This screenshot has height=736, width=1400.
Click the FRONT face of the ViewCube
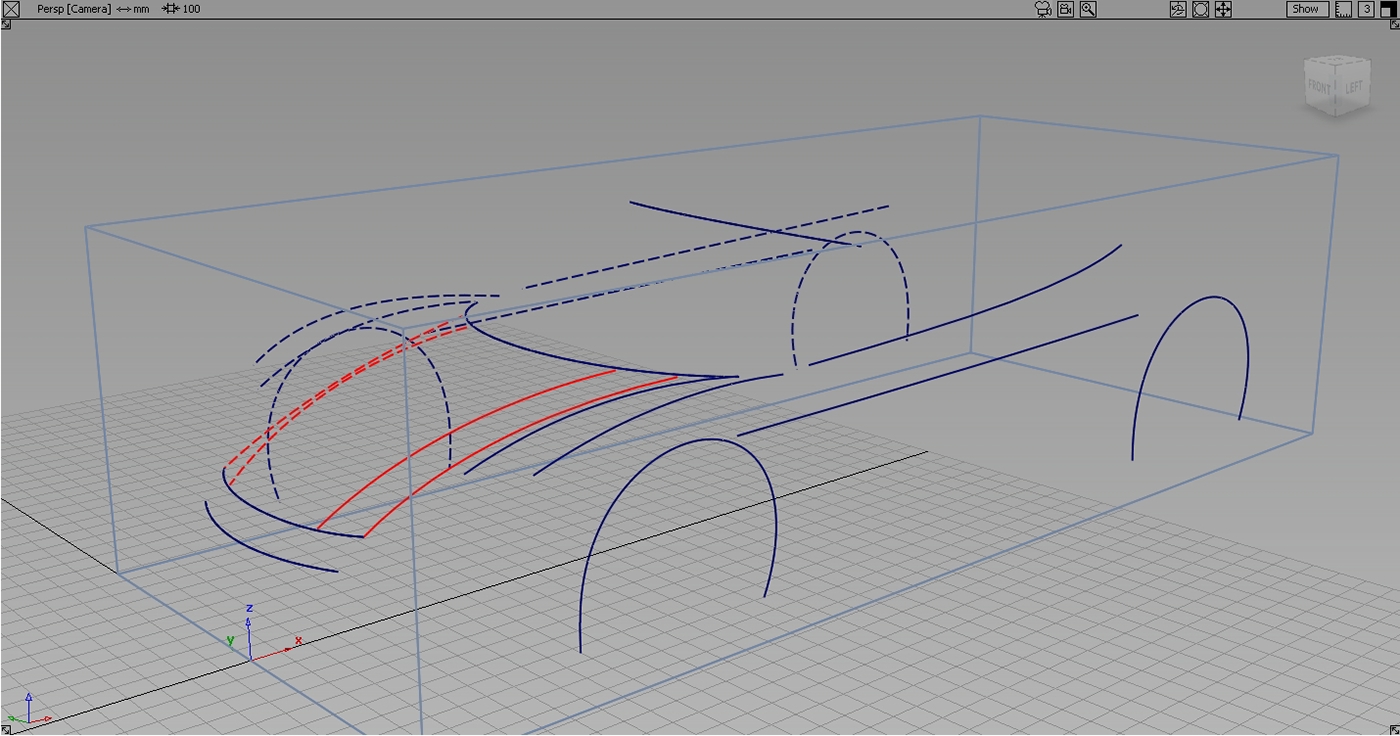coord(1320,88)
